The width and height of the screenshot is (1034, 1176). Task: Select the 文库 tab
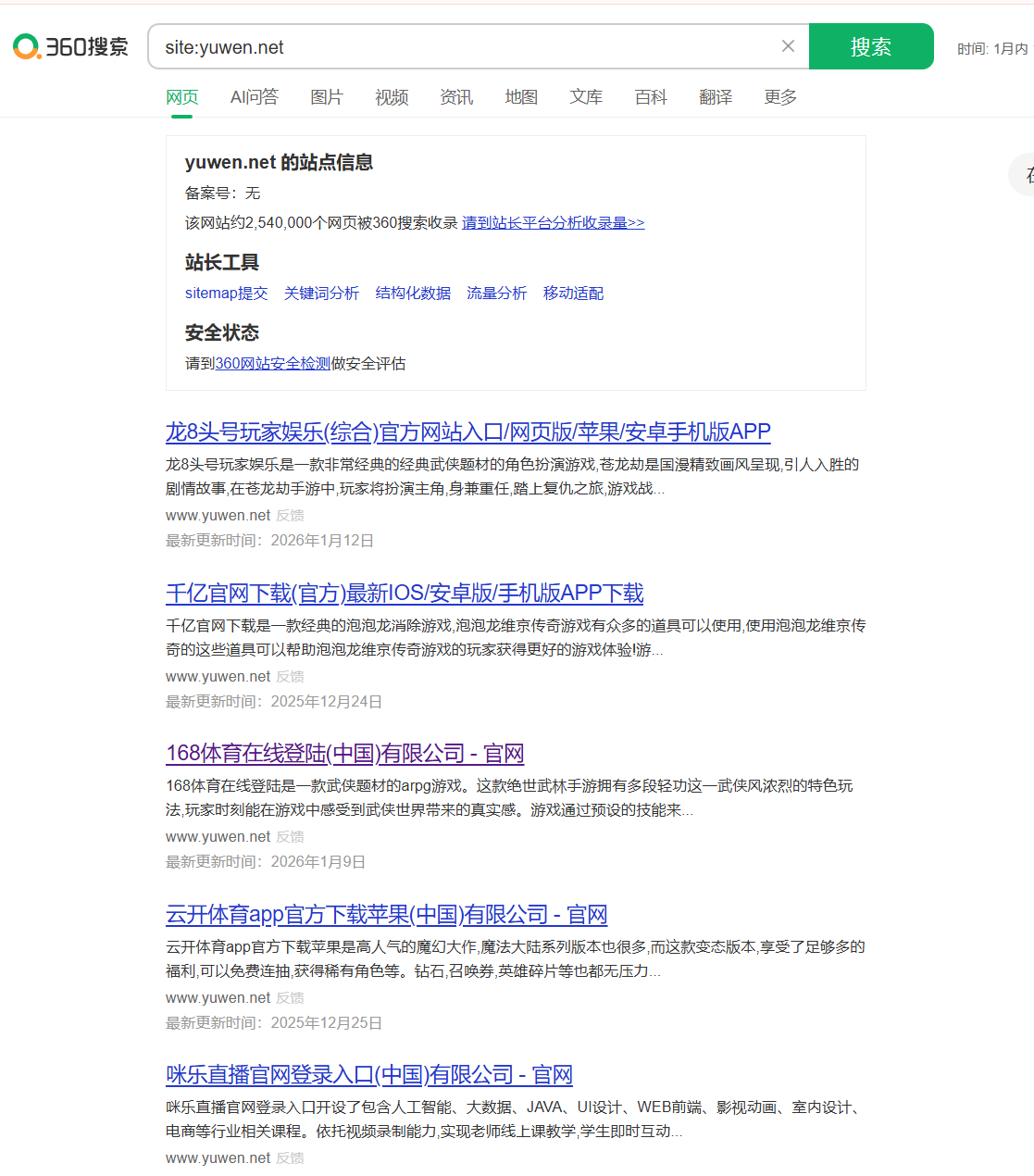pyautogui.click(x=586, y=97)
